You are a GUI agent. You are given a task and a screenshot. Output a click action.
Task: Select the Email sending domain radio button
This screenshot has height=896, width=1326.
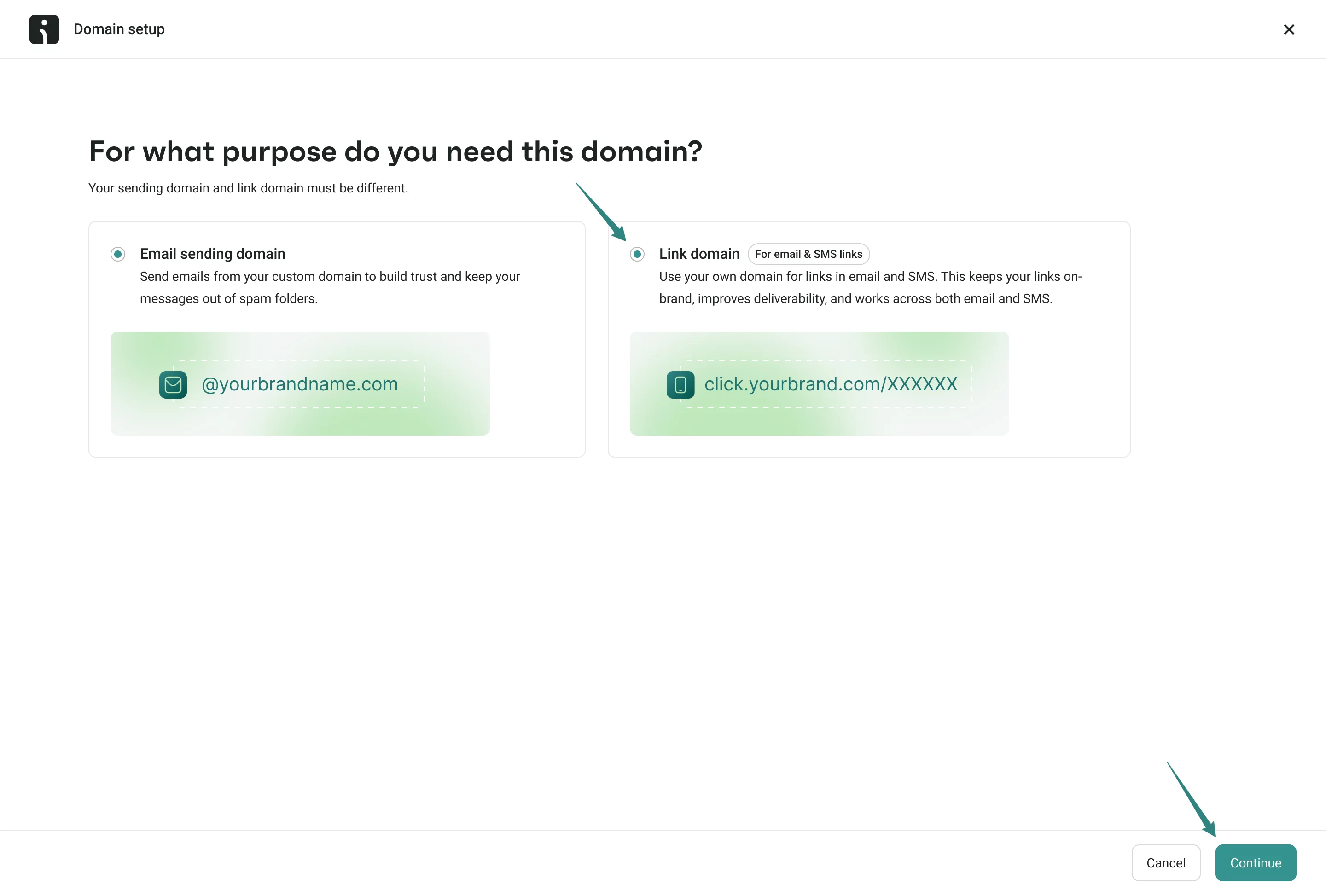tap(117, 254)
